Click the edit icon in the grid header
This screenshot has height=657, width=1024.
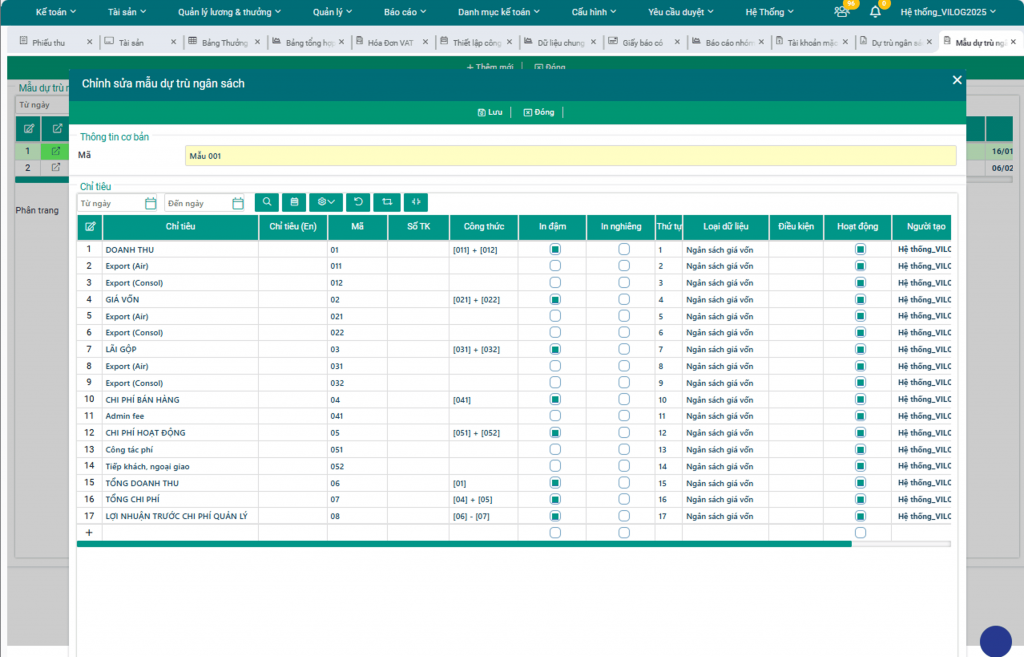[90, 228]
